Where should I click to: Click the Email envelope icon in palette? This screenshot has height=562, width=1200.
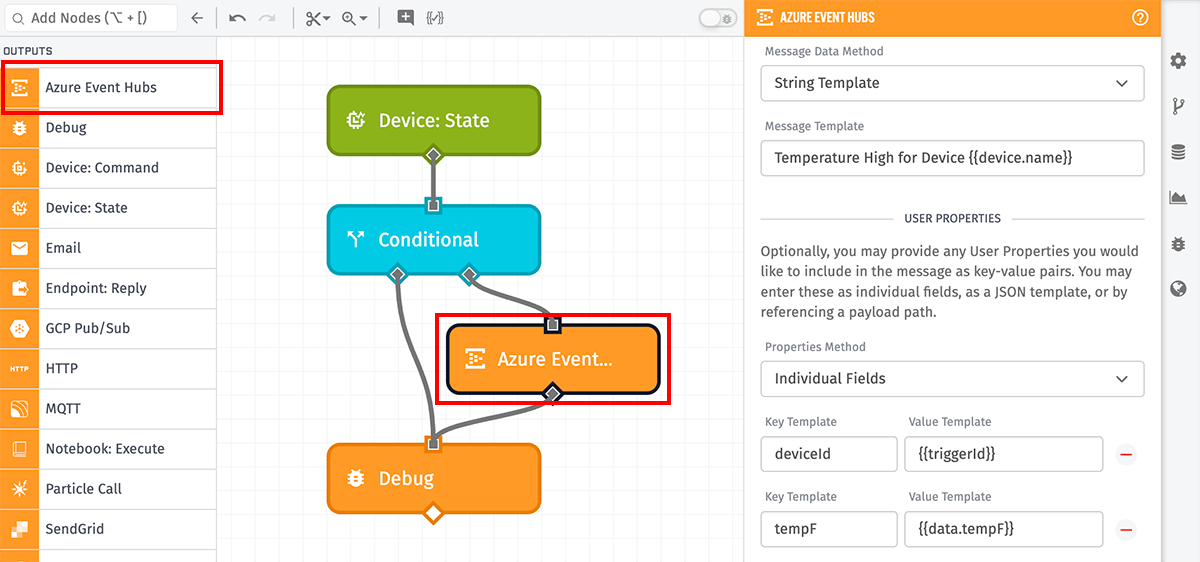19,248
